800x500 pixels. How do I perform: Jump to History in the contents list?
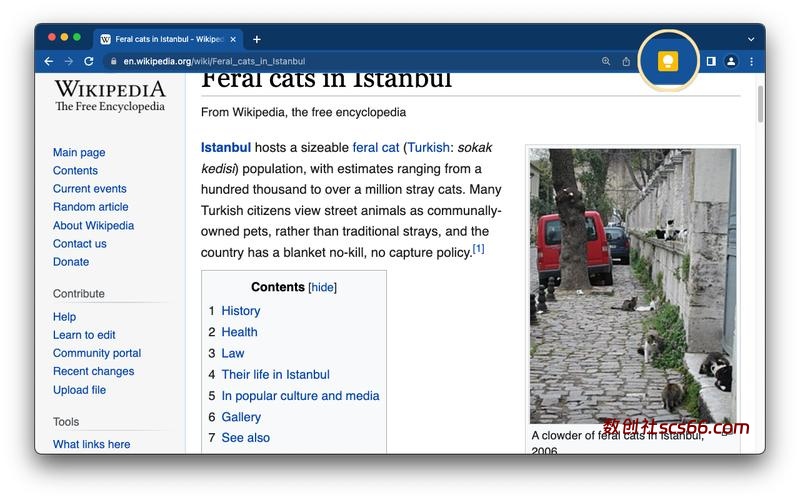click(240, 311)
